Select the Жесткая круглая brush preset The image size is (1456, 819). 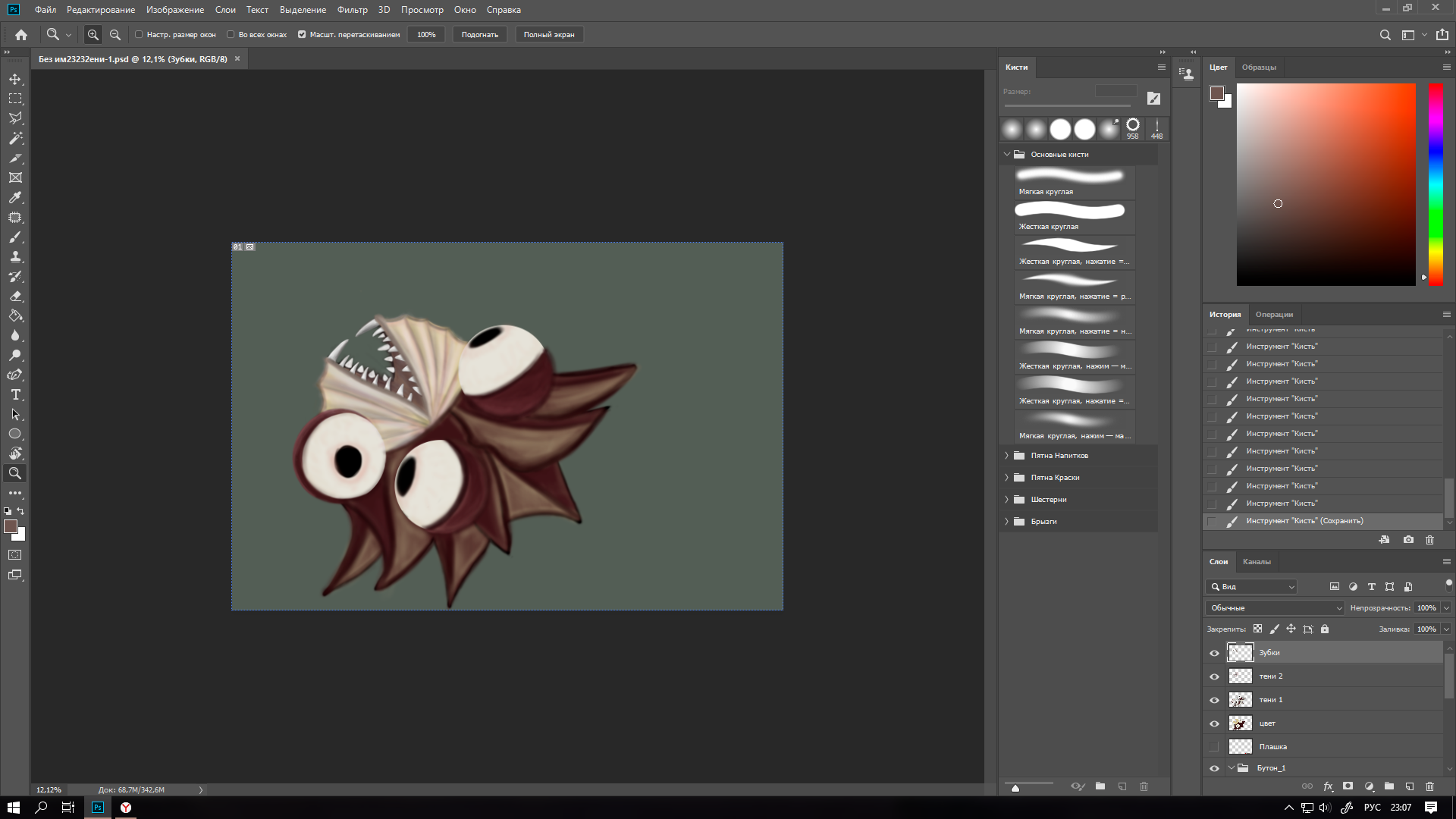pyautogui.click(x=1075, y=217)
